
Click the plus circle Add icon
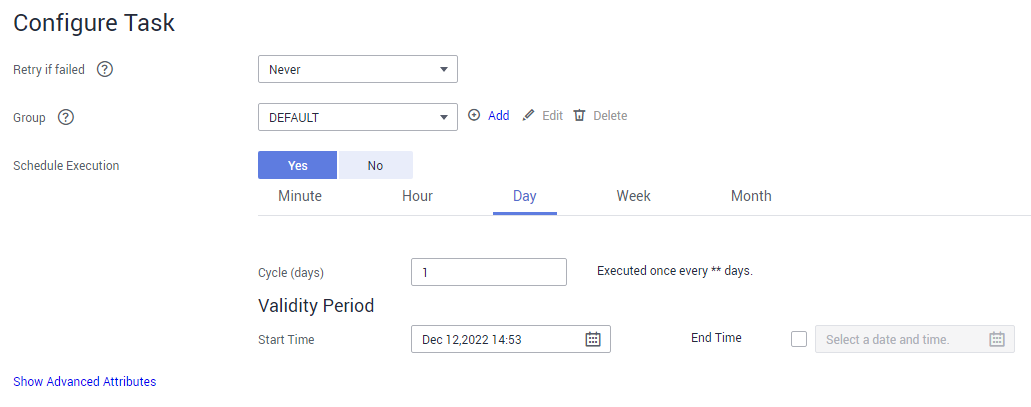click(474, 115)
